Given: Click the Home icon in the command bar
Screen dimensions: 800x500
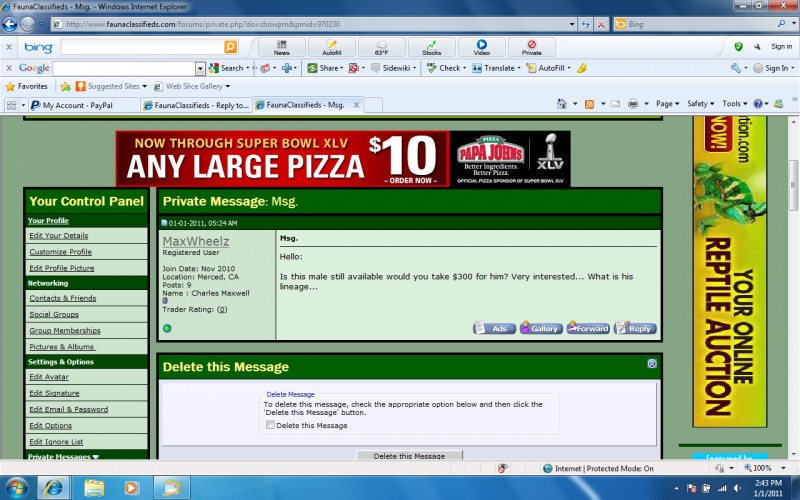Looking at the screenshot, I should (x=562, y=104).
